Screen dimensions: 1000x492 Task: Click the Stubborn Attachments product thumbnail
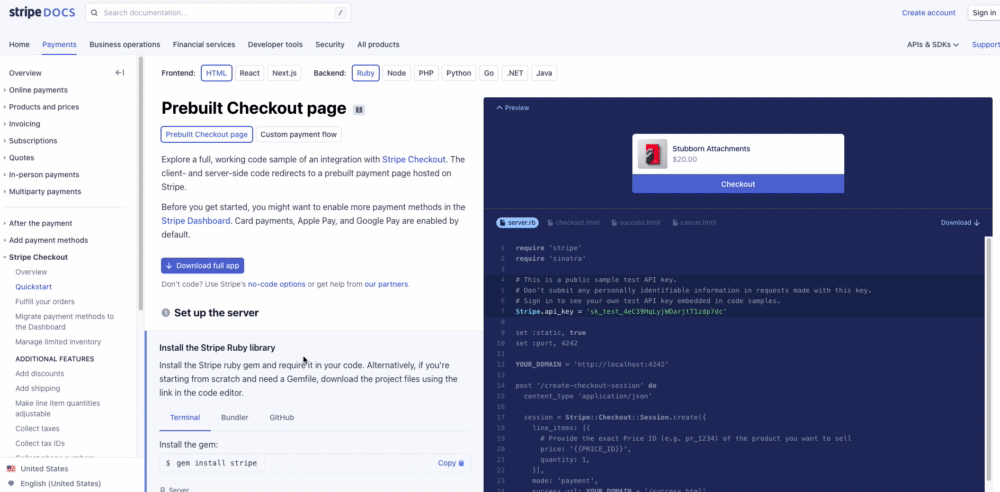click(652, 154)
